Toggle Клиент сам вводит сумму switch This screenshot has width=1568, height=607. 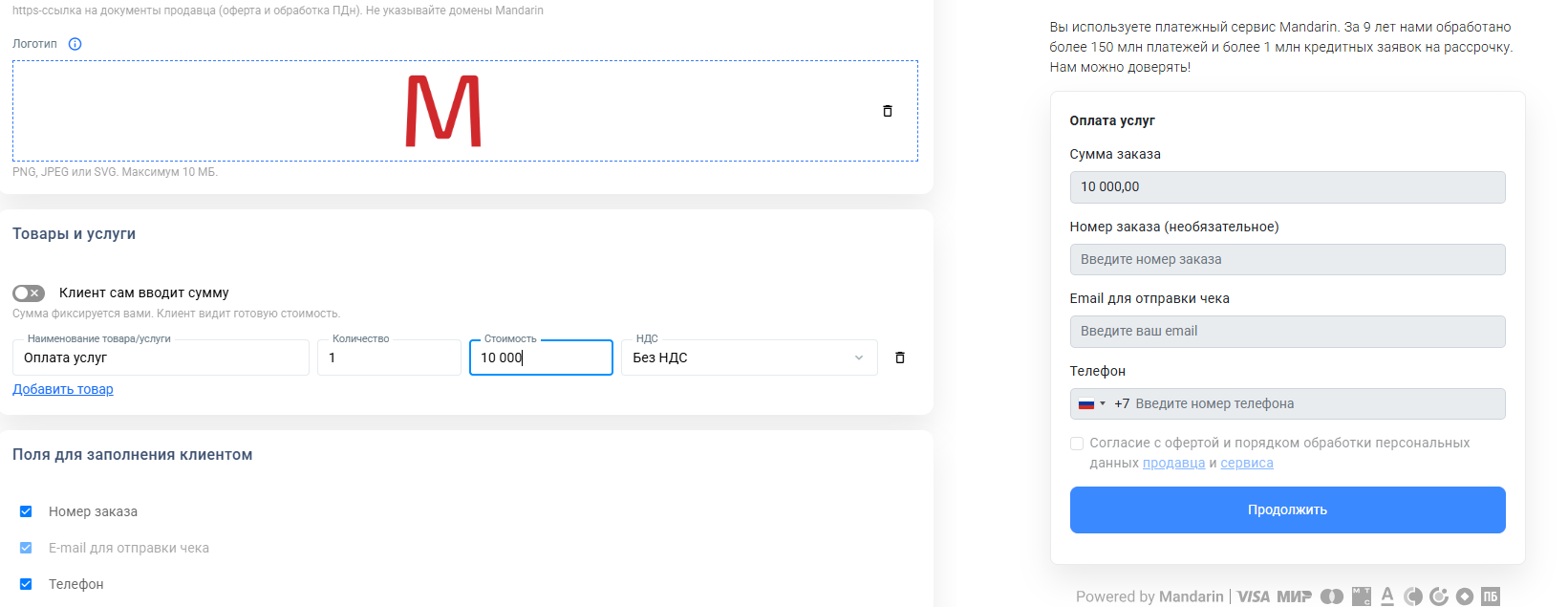pyautogui.click(x=29, y=293)
